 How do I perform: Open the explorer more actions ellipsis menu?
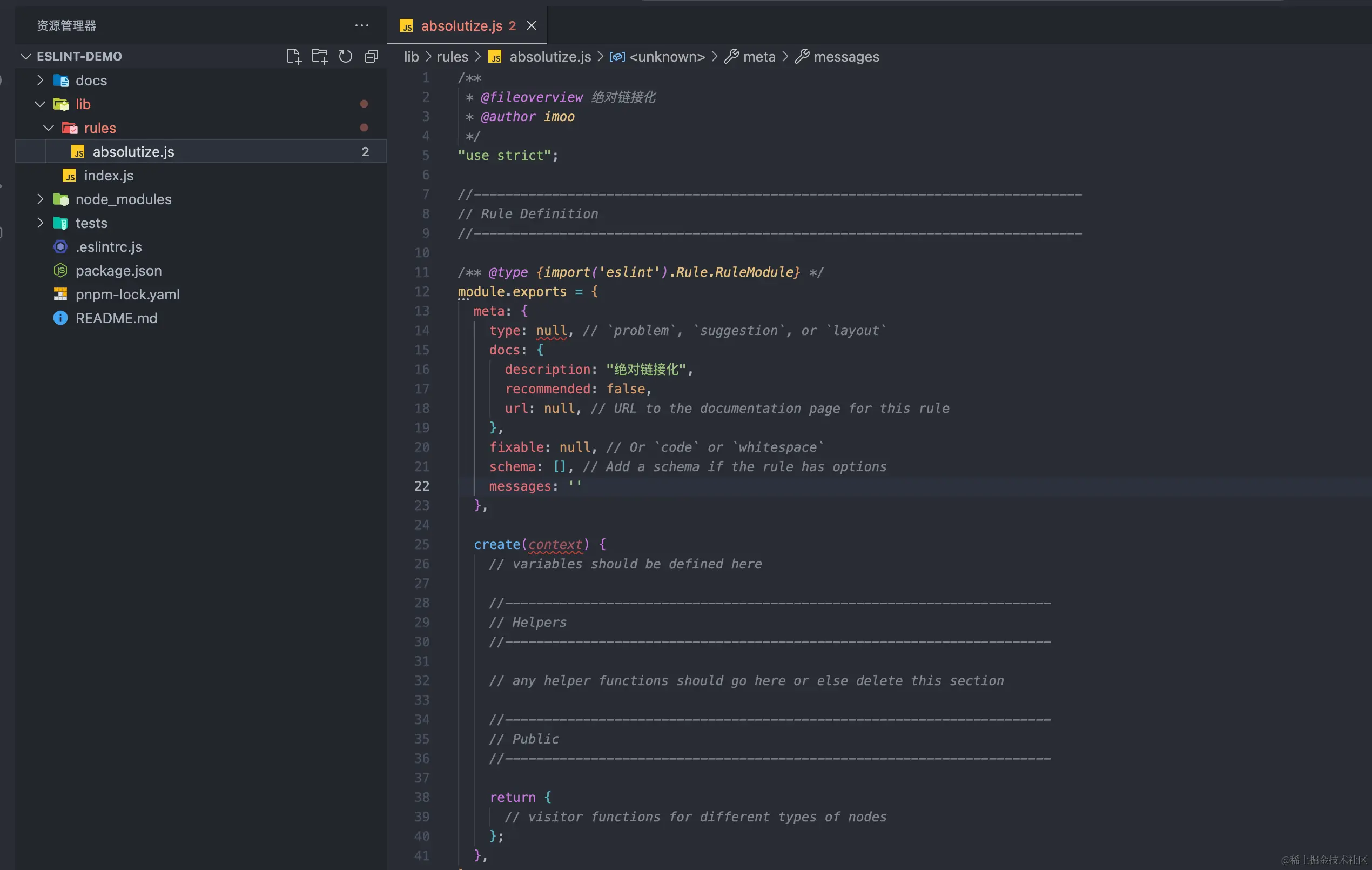362,25
